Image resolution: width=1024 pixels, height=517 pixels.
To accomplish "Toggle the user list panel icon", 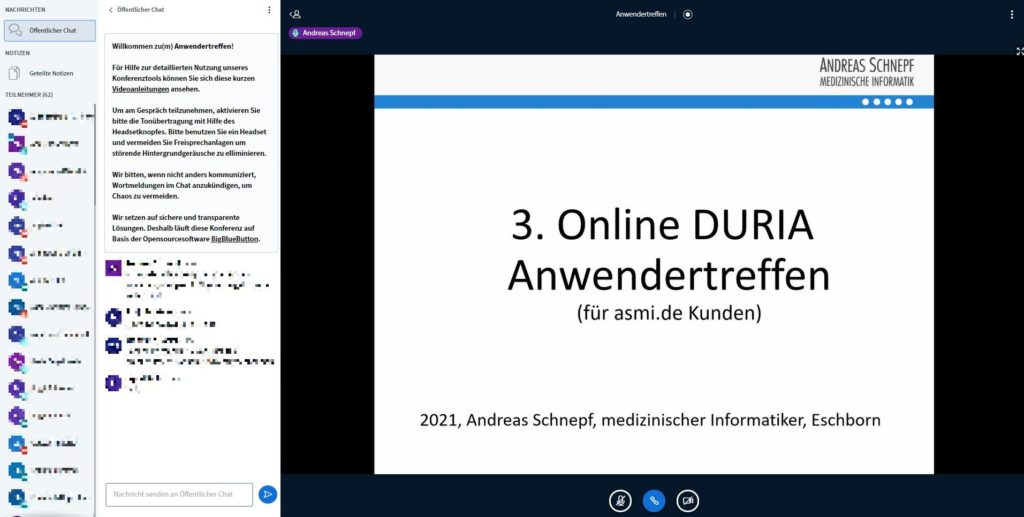I will 295,14.
